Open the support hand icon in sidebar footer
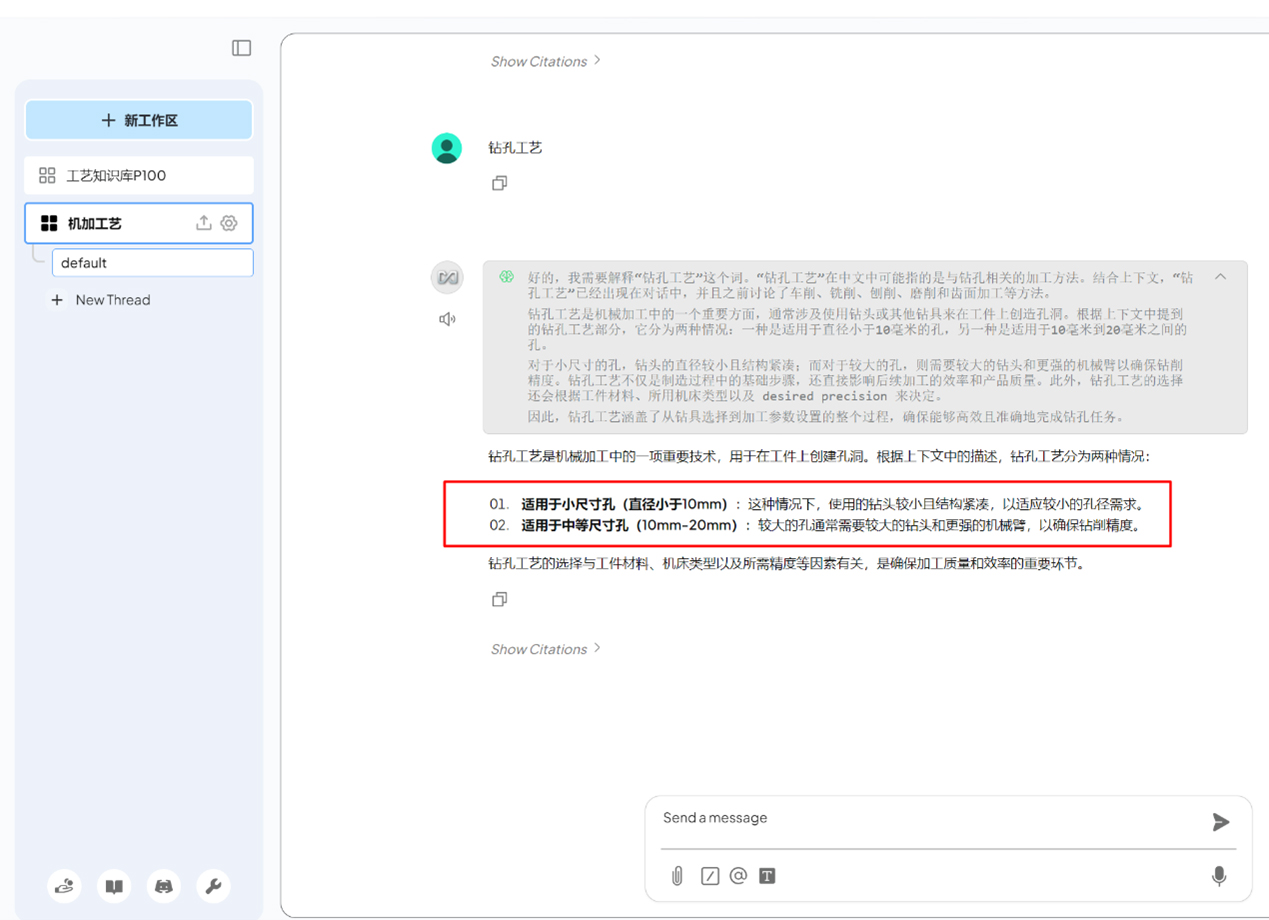Viewport: 1269px width, 920px height. point(65,886)
